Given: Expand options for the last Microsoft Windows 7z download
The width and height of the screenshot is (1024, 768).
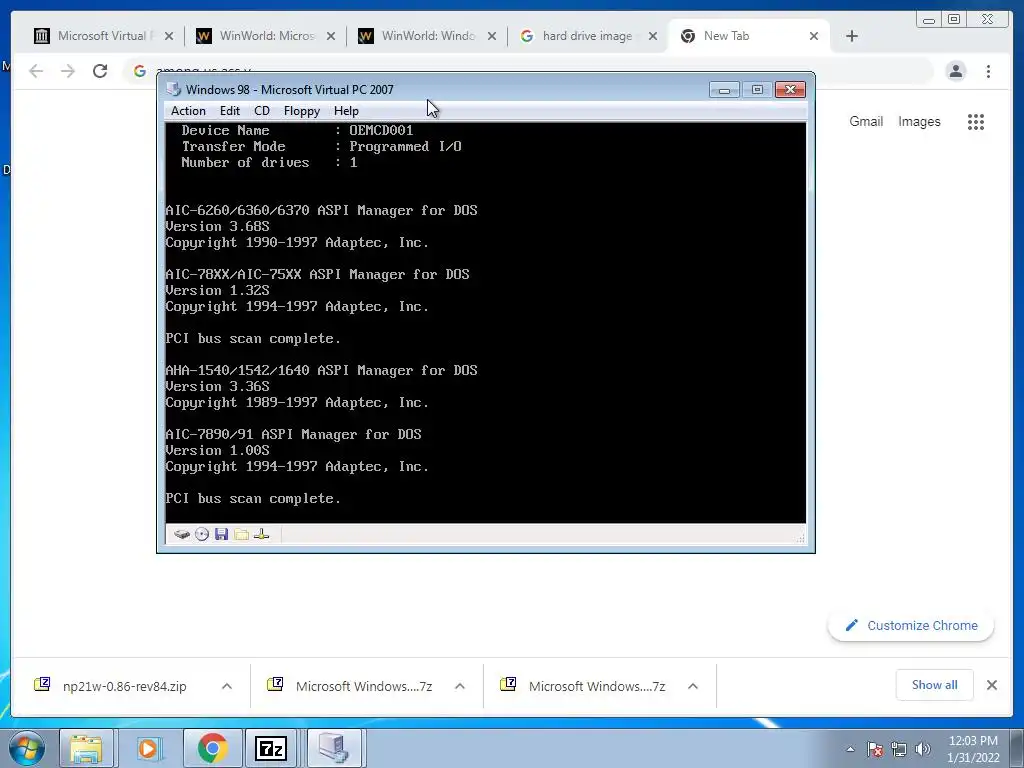Looking at the screenshot, I should [693, 686].
